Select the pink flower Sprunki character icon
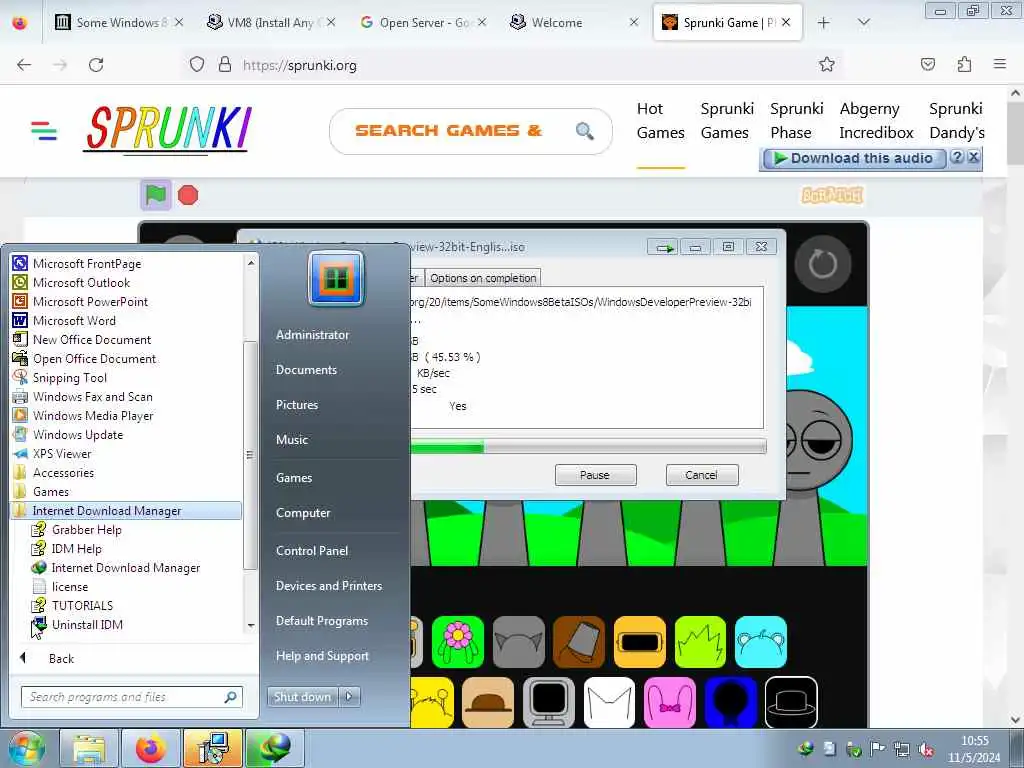 (458, 641)
